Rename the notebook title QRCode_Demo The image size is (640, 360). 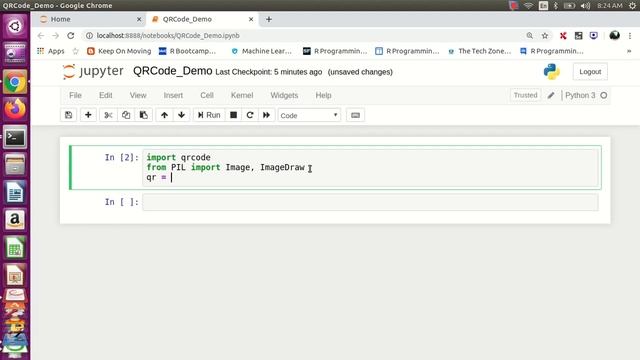pos(173,71)
